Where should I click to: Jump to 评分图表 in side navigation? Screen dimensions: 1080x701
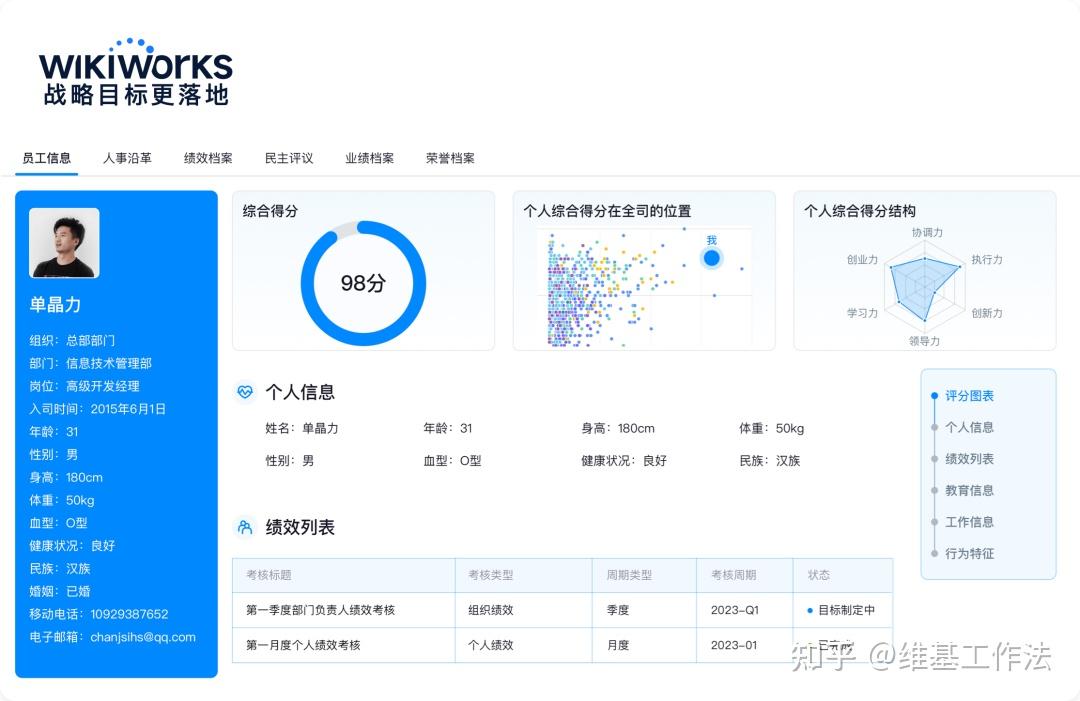pyautogui.click(x=969, y=396)
